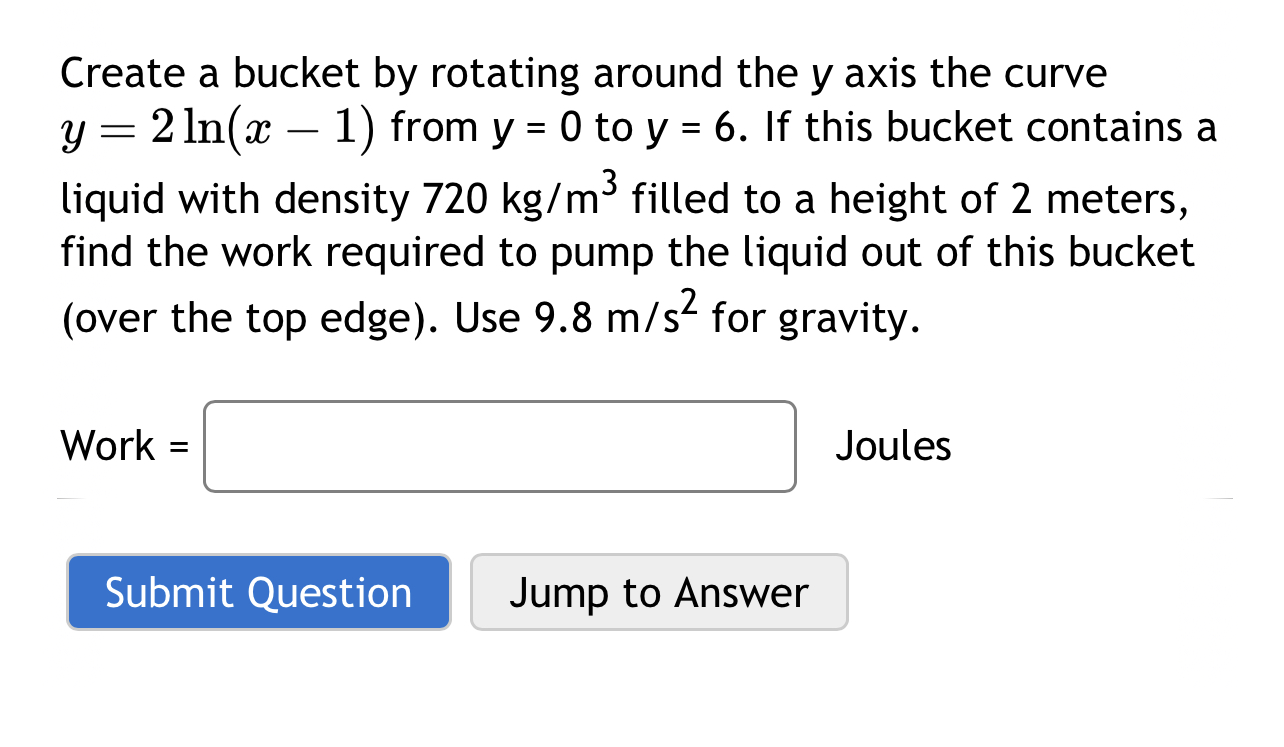This screenshot has width=1284, height=747.
Task: Click Jump to Answer to reveal solution
Action: (x=659, y=592)
